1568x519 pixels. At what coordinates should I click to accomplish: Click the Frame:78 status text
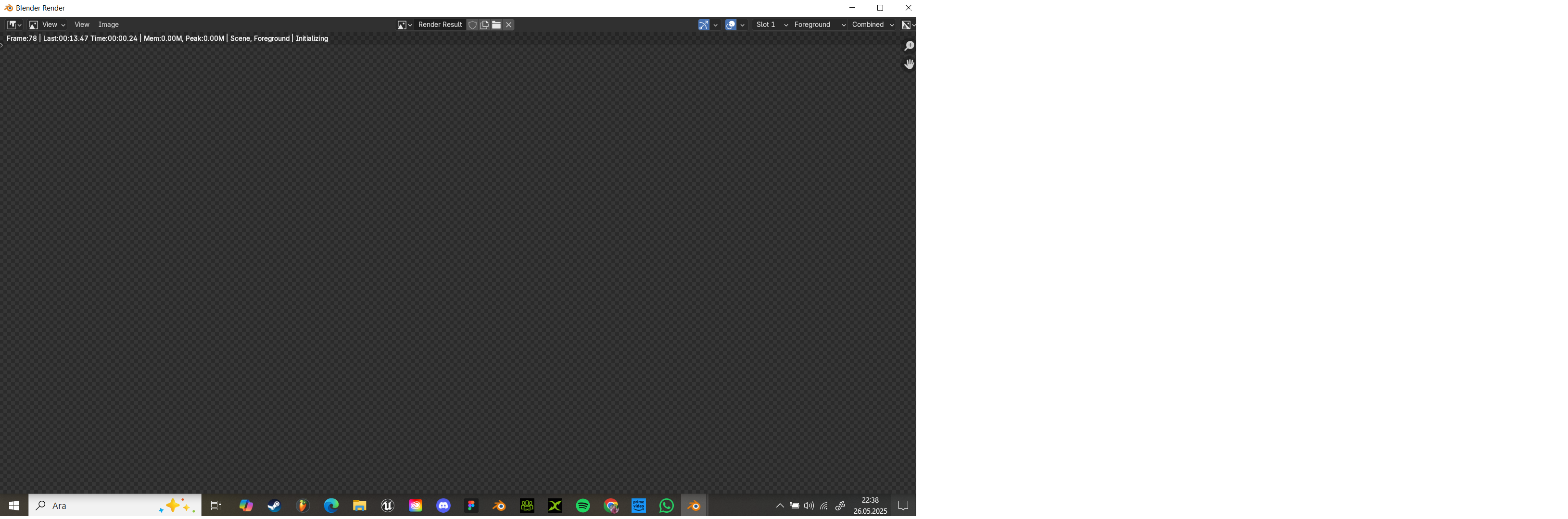pos(22,38)
